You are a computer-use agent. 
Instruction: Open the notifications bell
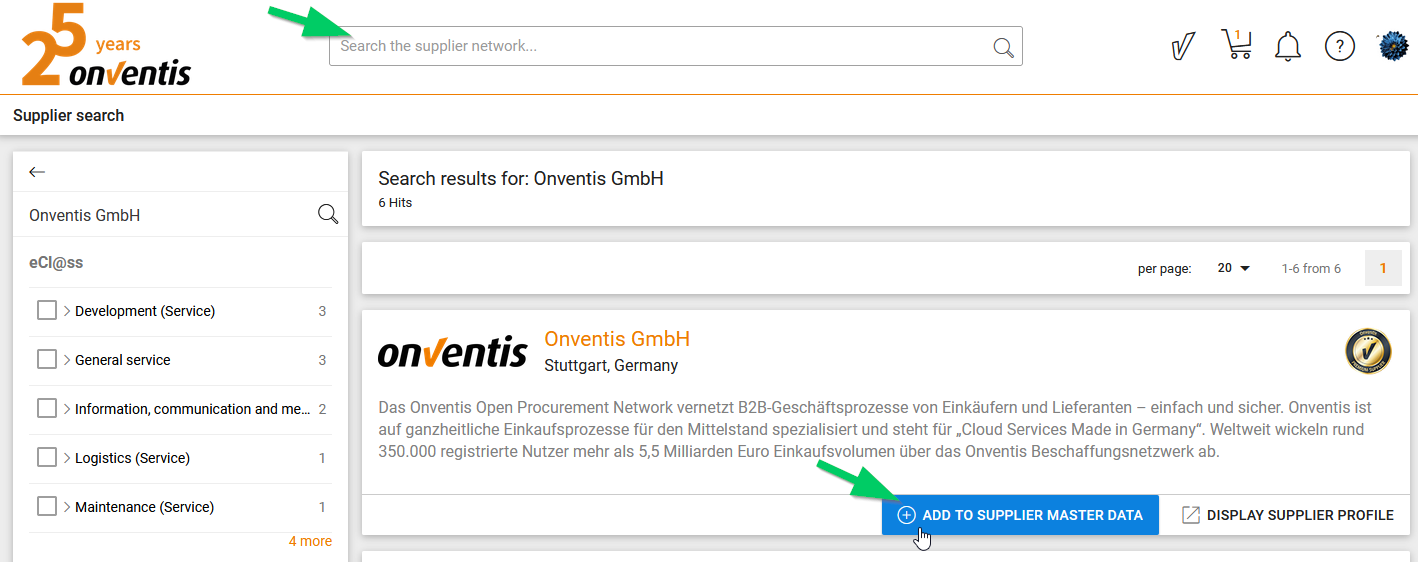click(1288, 46)
